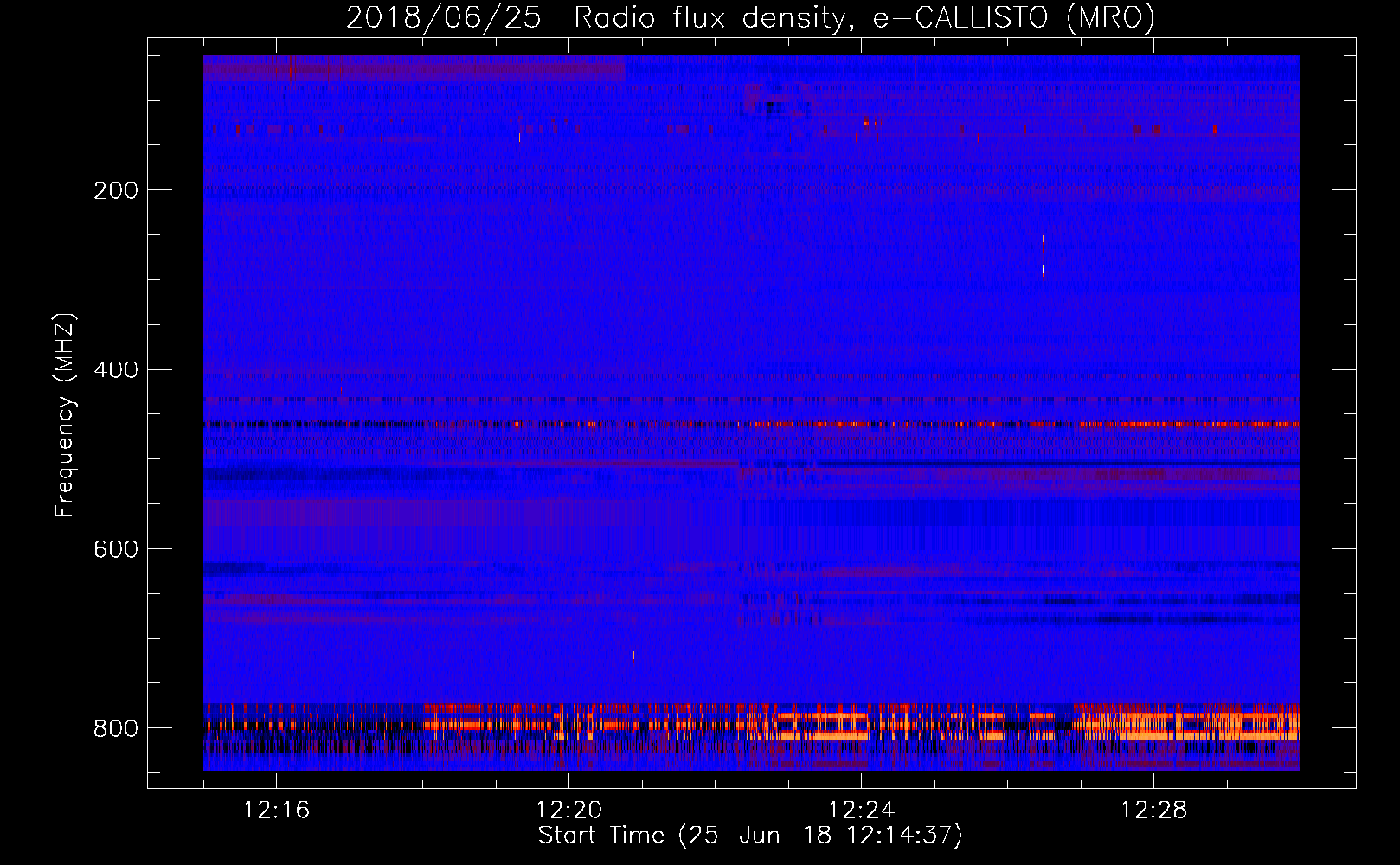Click the 12:24 time tick label

[x=861, y=811]
